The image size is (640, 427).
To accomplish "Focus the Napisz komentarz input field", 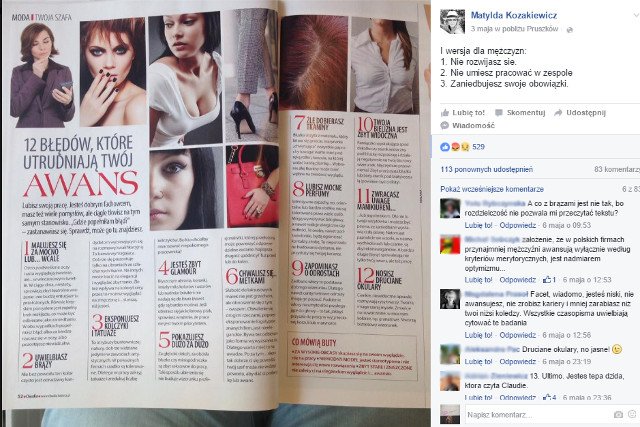I will click(x=537, y=415).
